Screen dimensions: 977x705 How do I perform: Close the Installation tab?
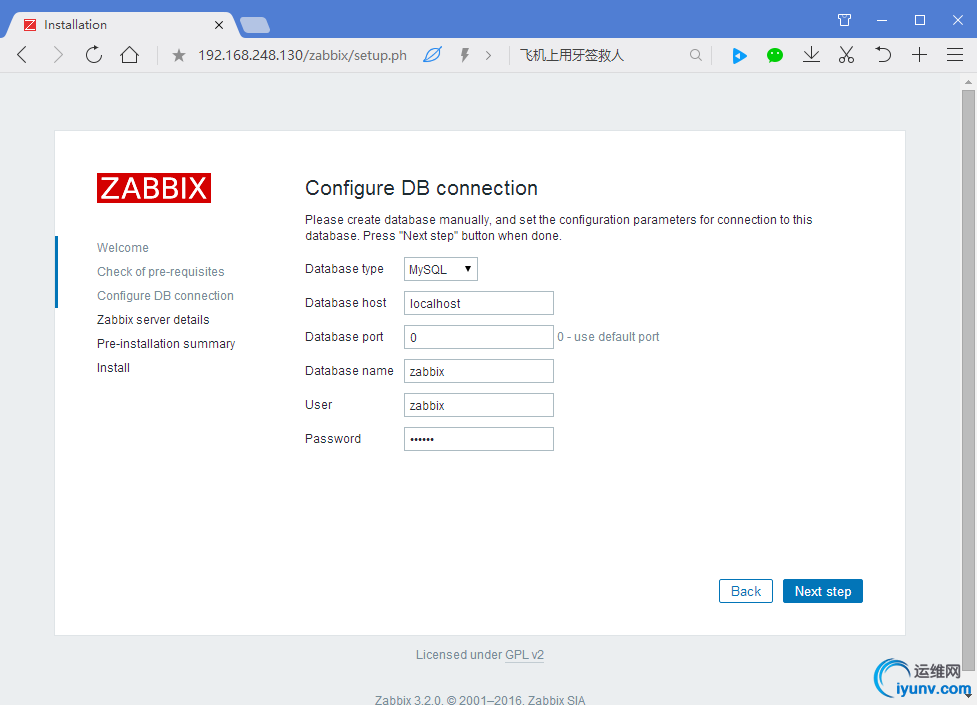click(219, 25)
